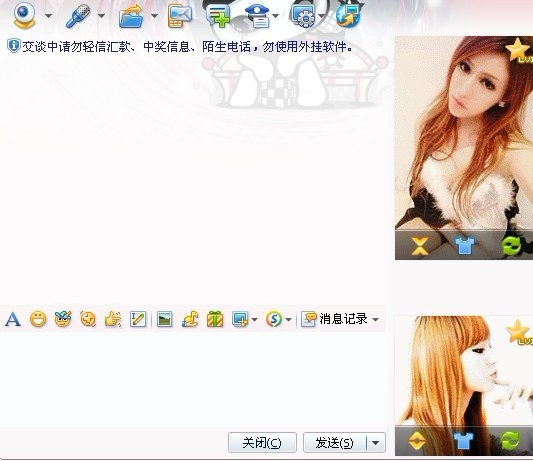Click the security info shield icon
The width and height of the screenshot is (533, 461).
click(x=14, y=46)
